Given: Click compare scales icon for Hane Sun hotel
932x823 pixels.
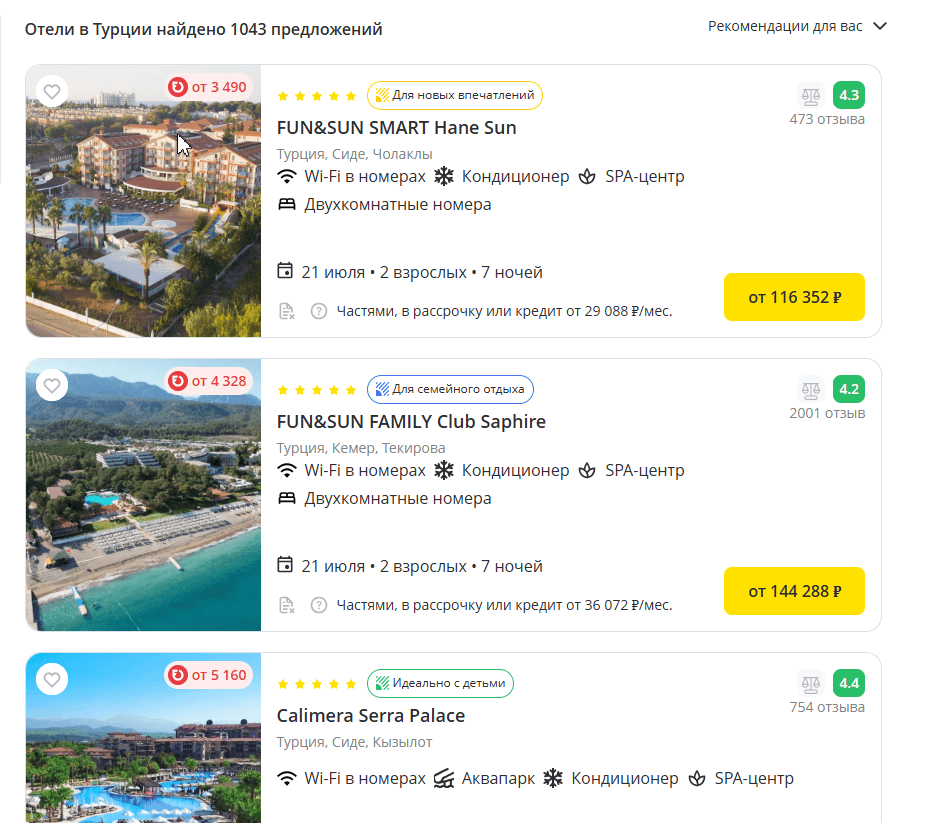Looking at the screenshot, I should pyautogui.click(x=810, y=96).
